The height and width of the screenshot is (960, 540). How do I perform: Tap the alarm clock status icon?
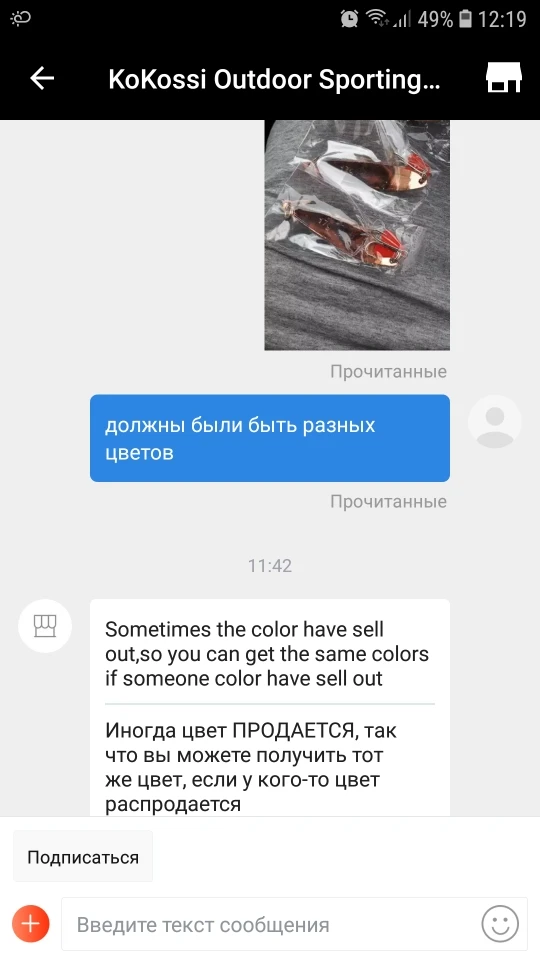[350, 19]
